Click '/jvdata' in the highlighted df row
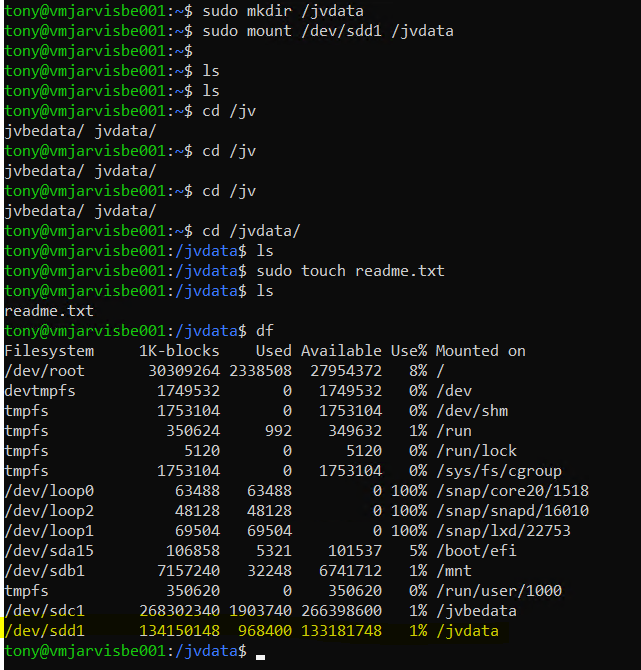641x670 pixels. 468,631
